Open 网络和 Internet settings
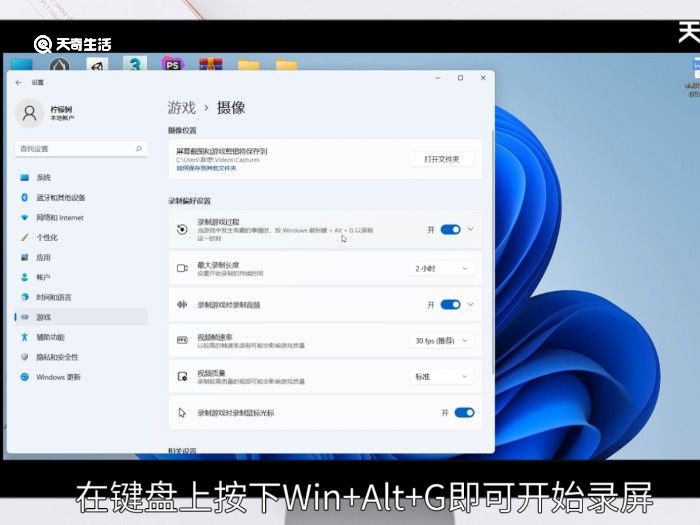This screenshot has width=700, height=525. tap(81, 217)
